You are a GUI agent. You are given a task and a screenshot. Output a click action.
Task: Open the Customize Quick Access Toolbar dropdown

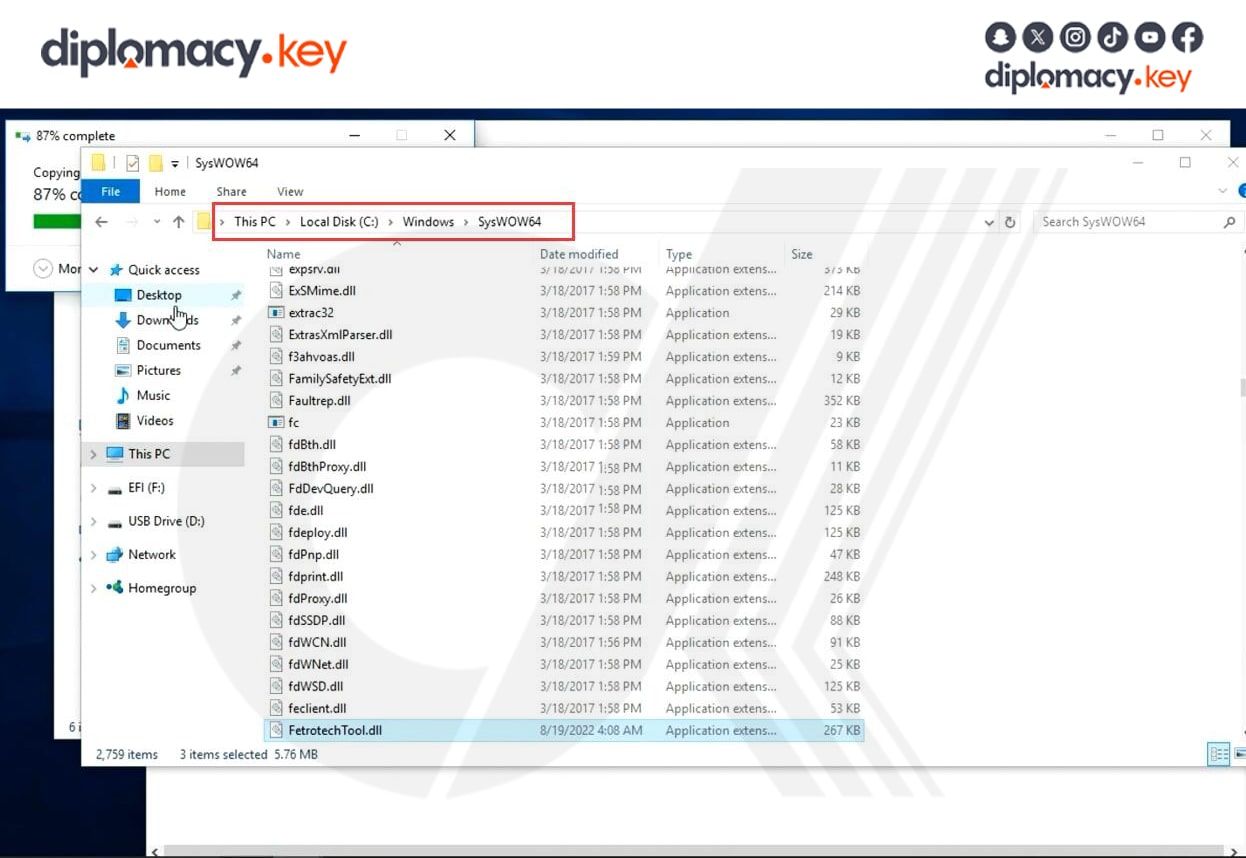[174, 162]
